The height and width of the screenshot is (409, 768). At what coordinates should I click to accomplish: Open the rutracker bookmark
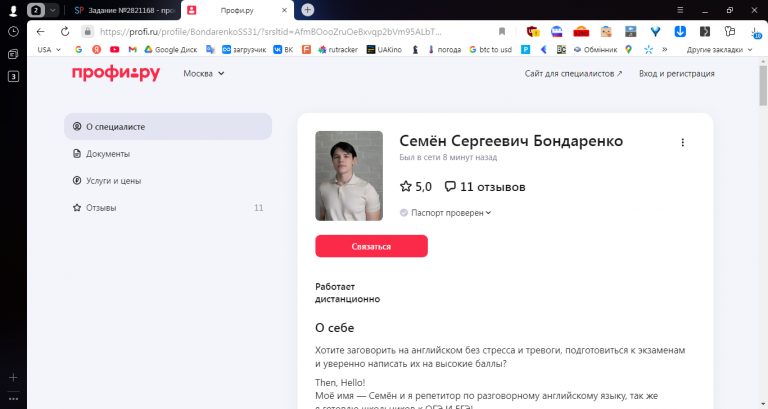tap(338, 49)
